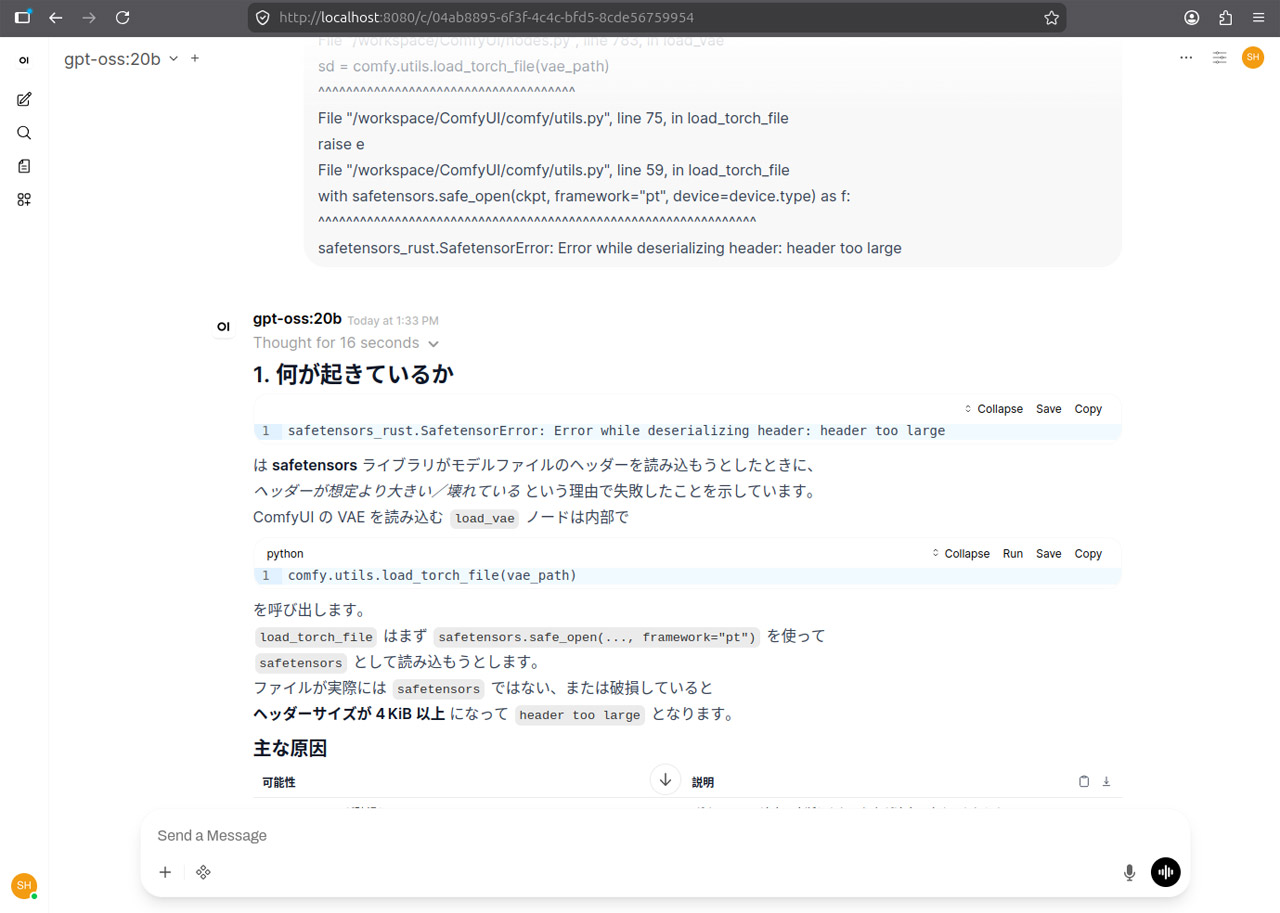
Task: Copy table with clipboard icon
Action: [x=1084, y=782]
